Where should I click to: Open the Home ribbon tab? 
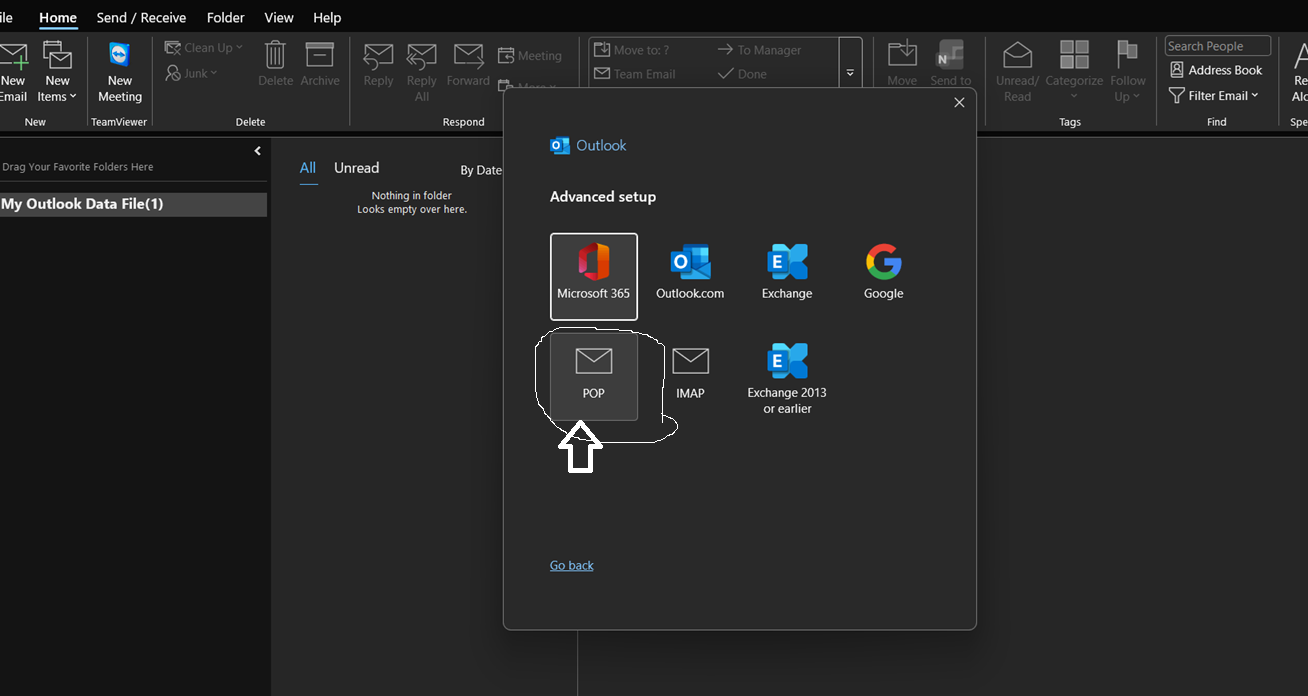[58, 17]
